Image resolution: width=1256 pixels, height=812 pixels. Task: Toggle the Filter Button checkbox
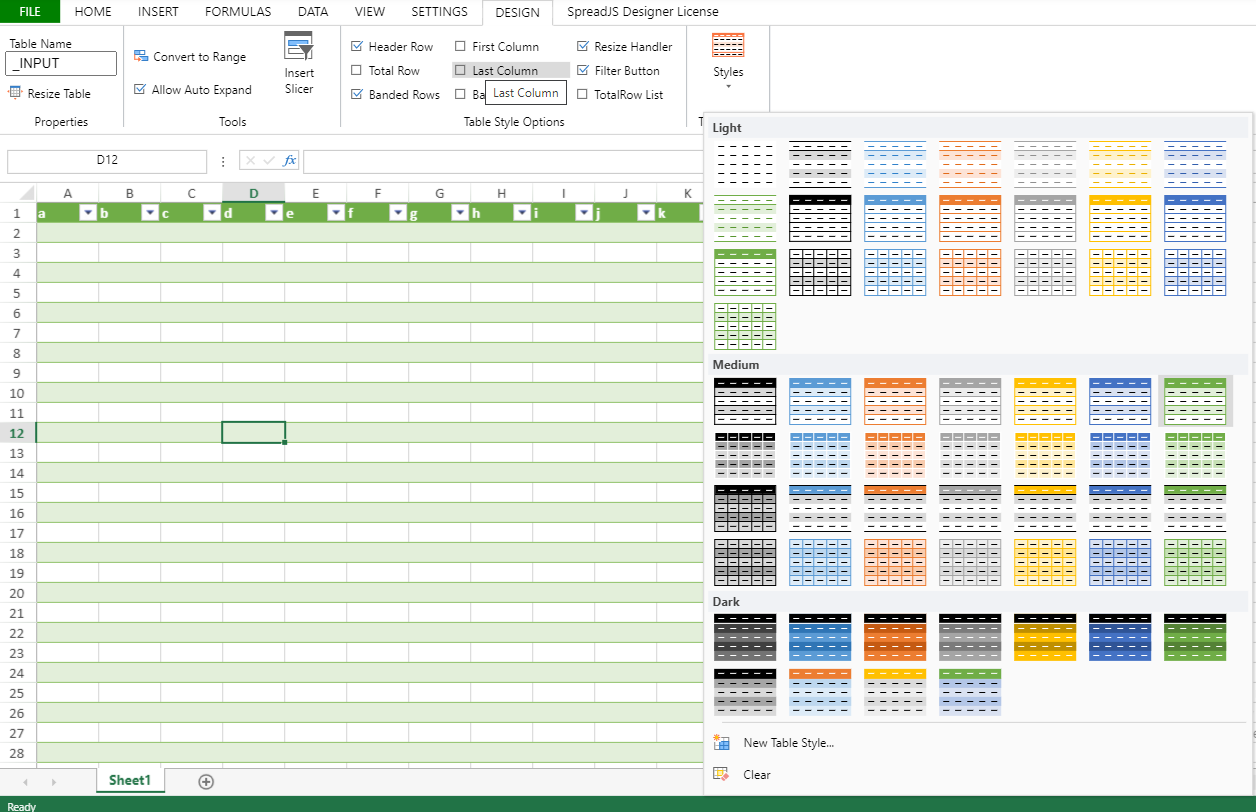point(583,71)
